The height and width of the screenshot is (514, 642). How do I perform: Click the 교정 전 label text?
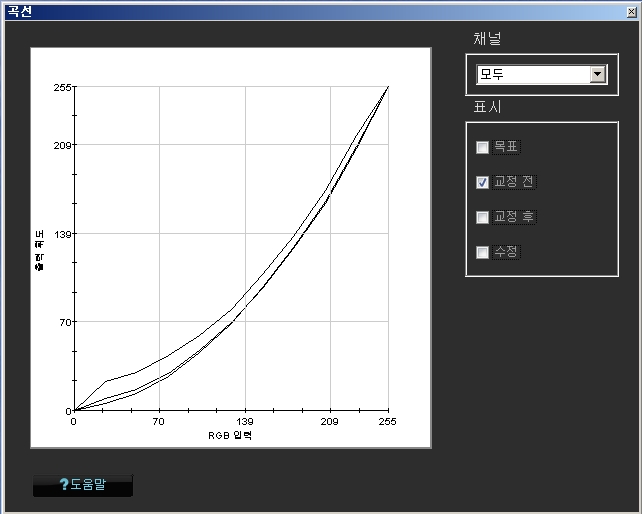[x=515, y=182]
